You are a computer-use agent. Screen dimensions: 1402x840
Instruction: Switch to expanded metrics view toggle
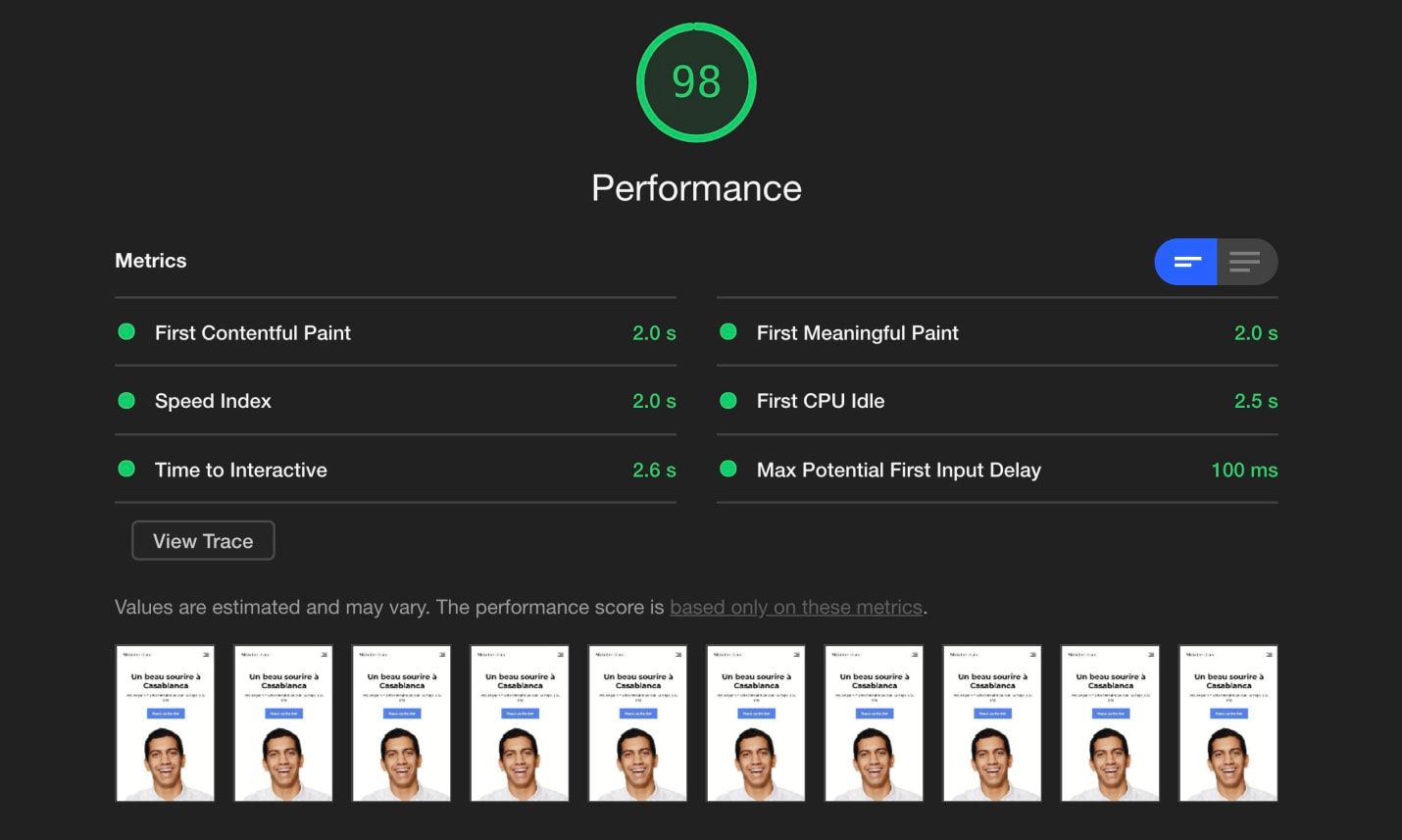(x=1247, y=262)
